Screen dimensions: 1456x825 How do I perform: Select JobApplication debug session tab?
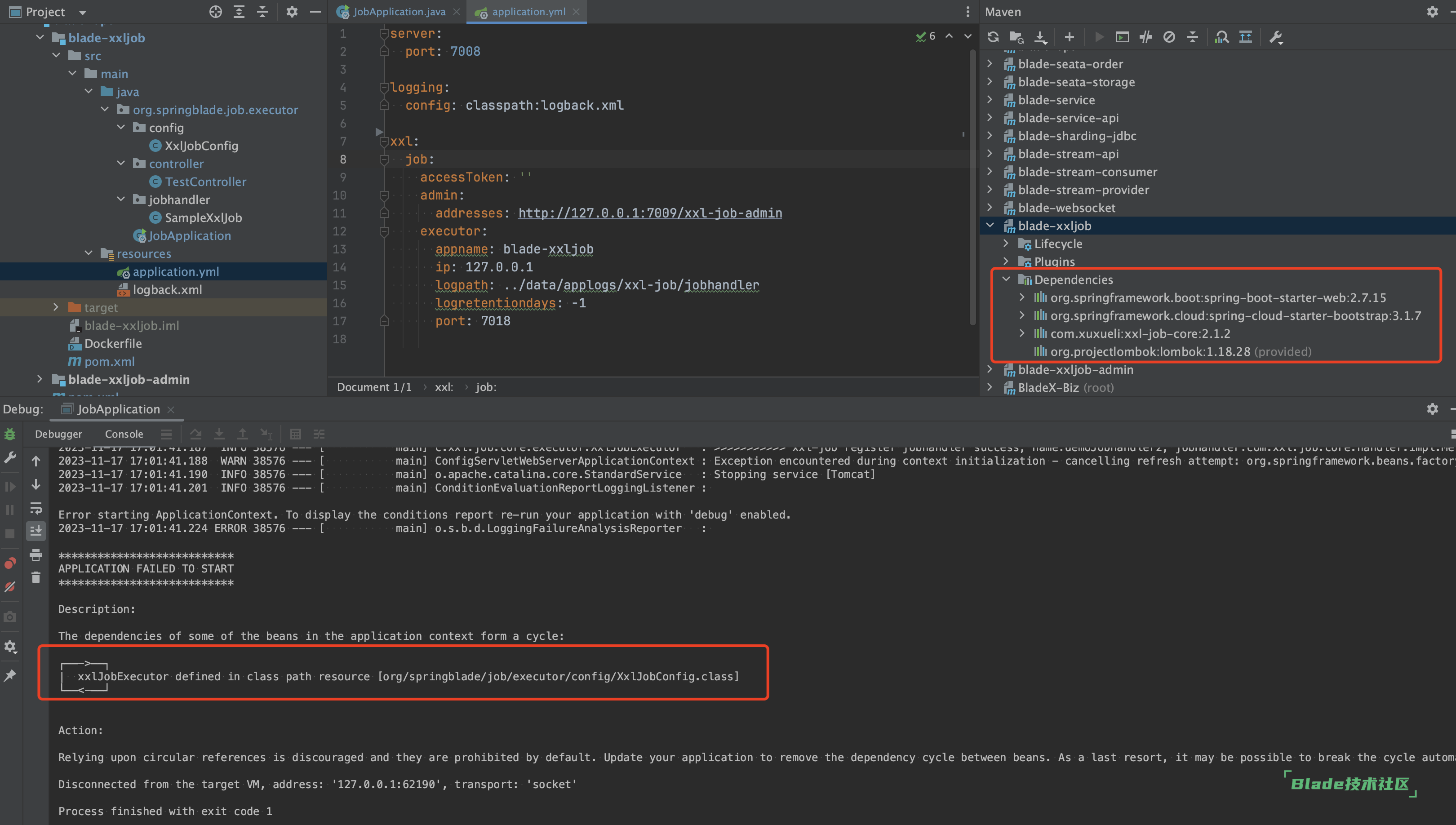click(118, 409)
